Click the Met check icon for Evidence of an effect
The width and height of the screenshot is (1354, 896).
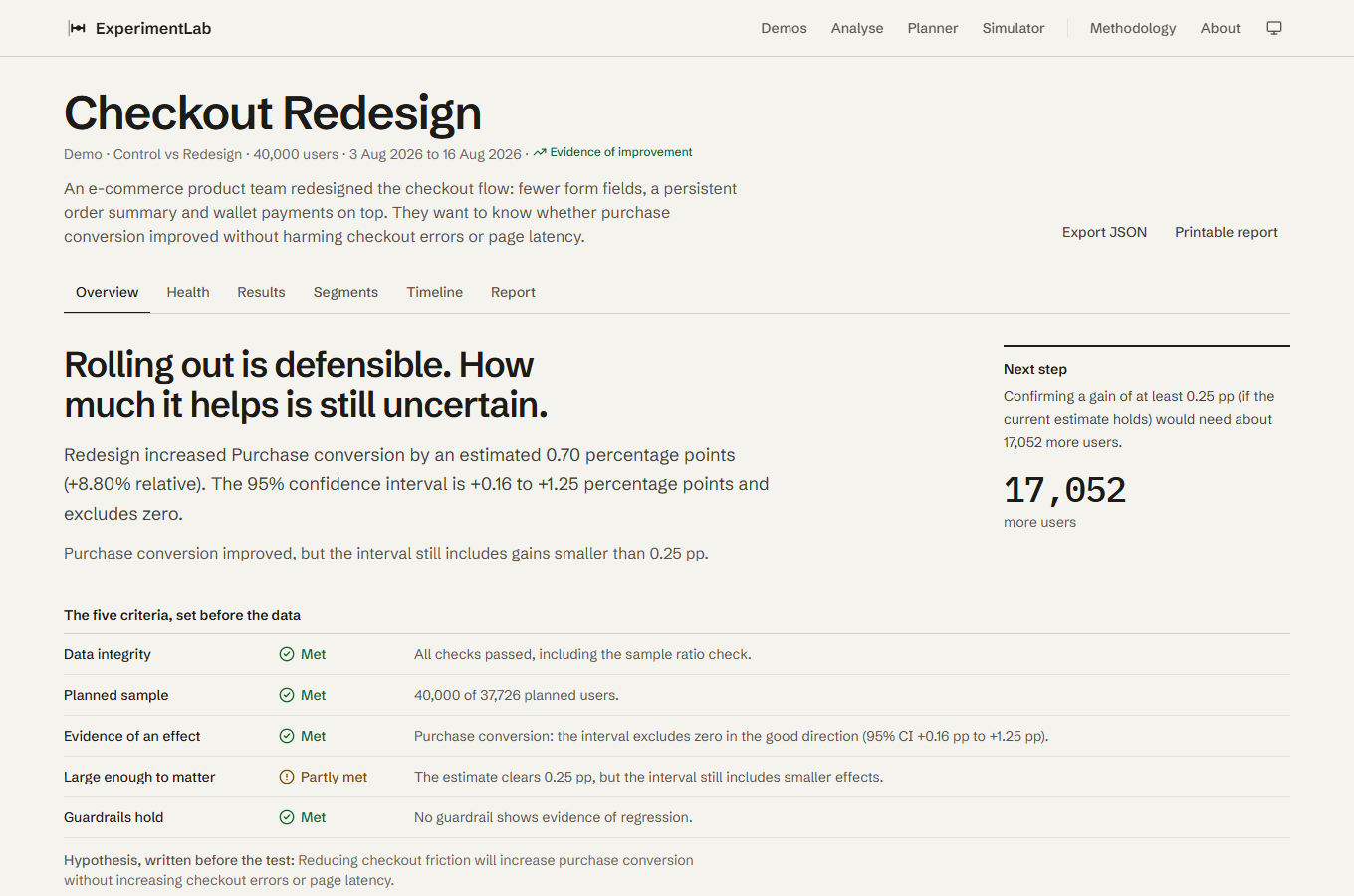pyautogui.click(x=287, y=736)
